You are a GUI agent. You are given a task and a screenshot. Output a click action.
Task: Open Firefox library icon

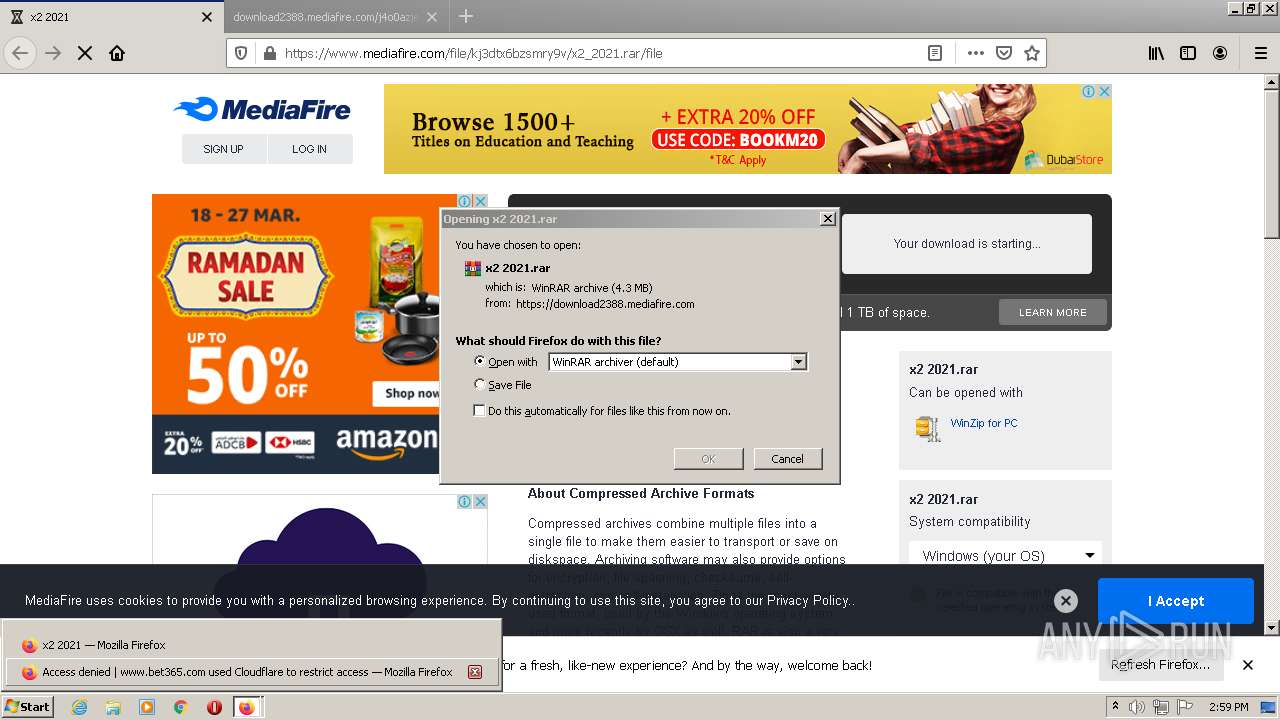point(1156,53)
